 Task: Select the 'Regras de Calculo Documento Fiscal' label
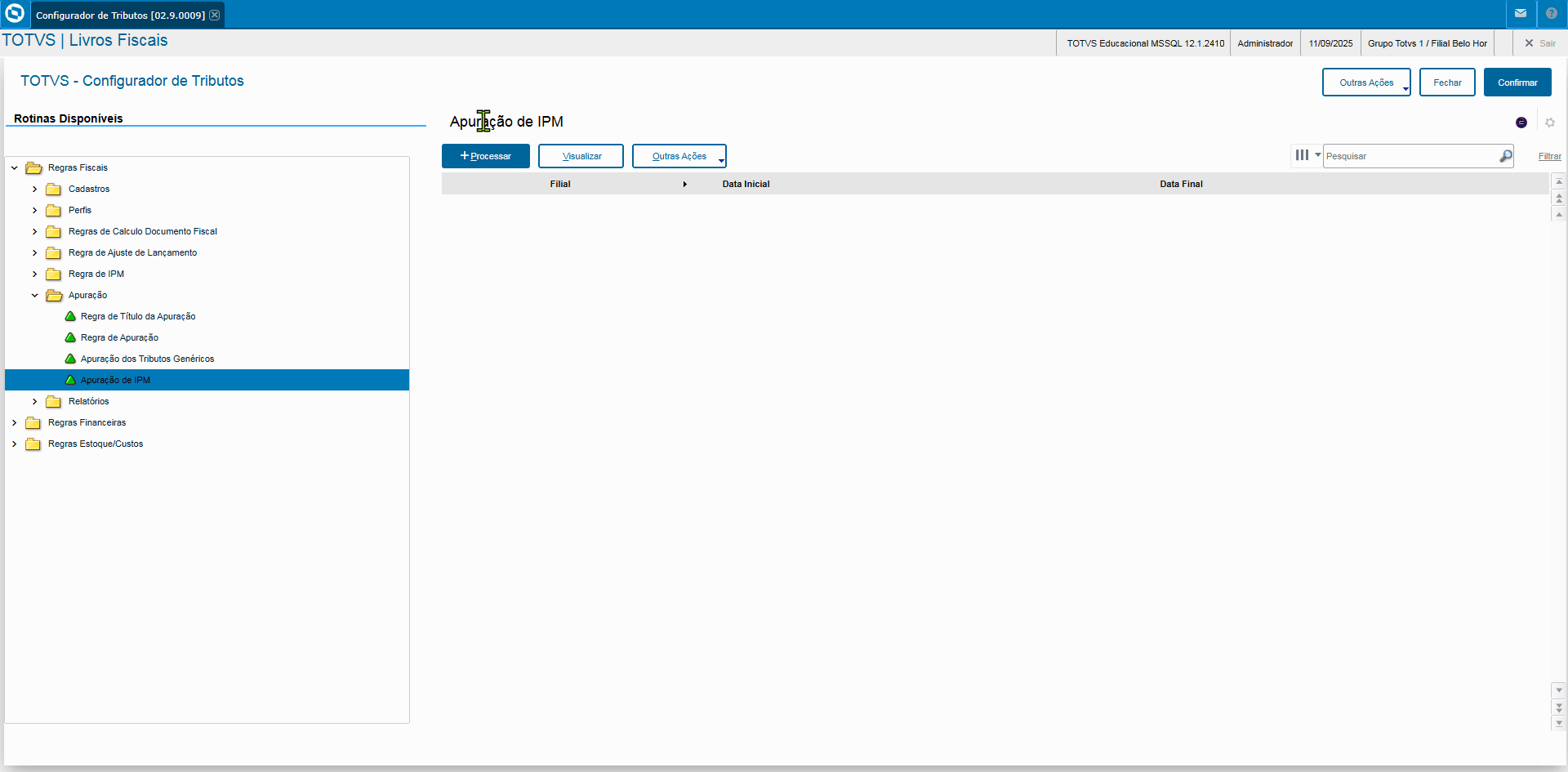point(143,231)
